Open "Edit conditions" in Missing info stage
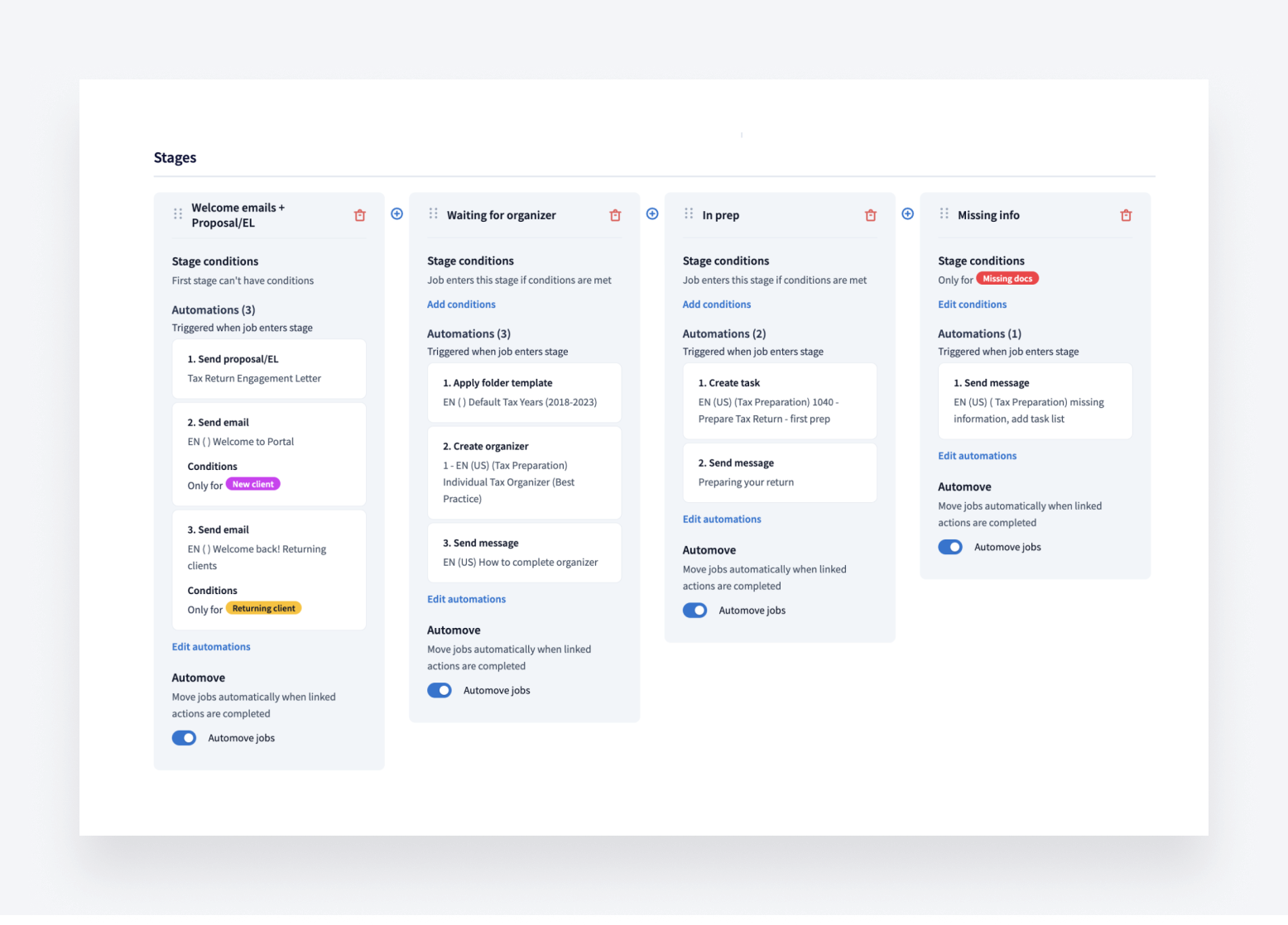The image size is (1288, 925). 972,304
